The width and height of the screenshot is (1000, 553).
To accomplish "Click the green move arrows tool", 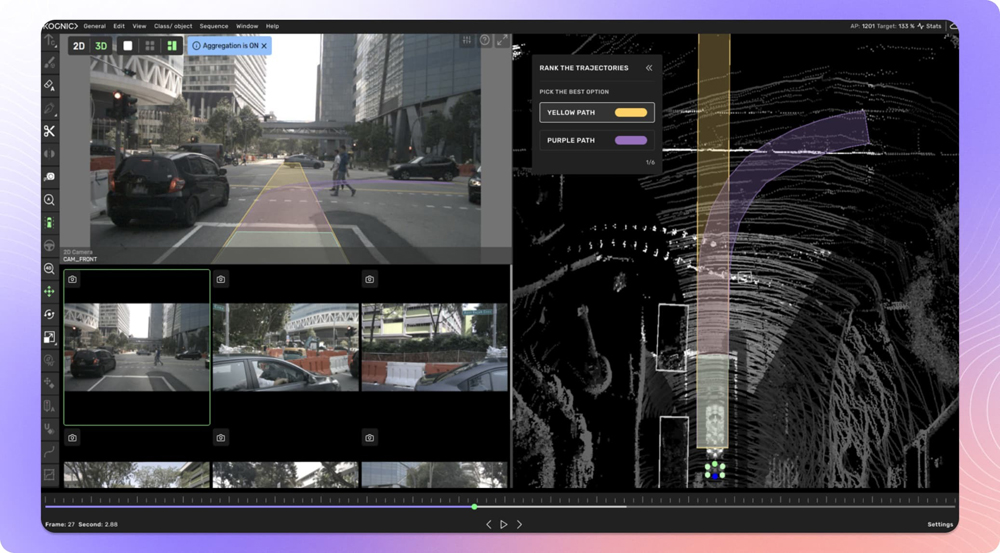I will coord(49,291).
